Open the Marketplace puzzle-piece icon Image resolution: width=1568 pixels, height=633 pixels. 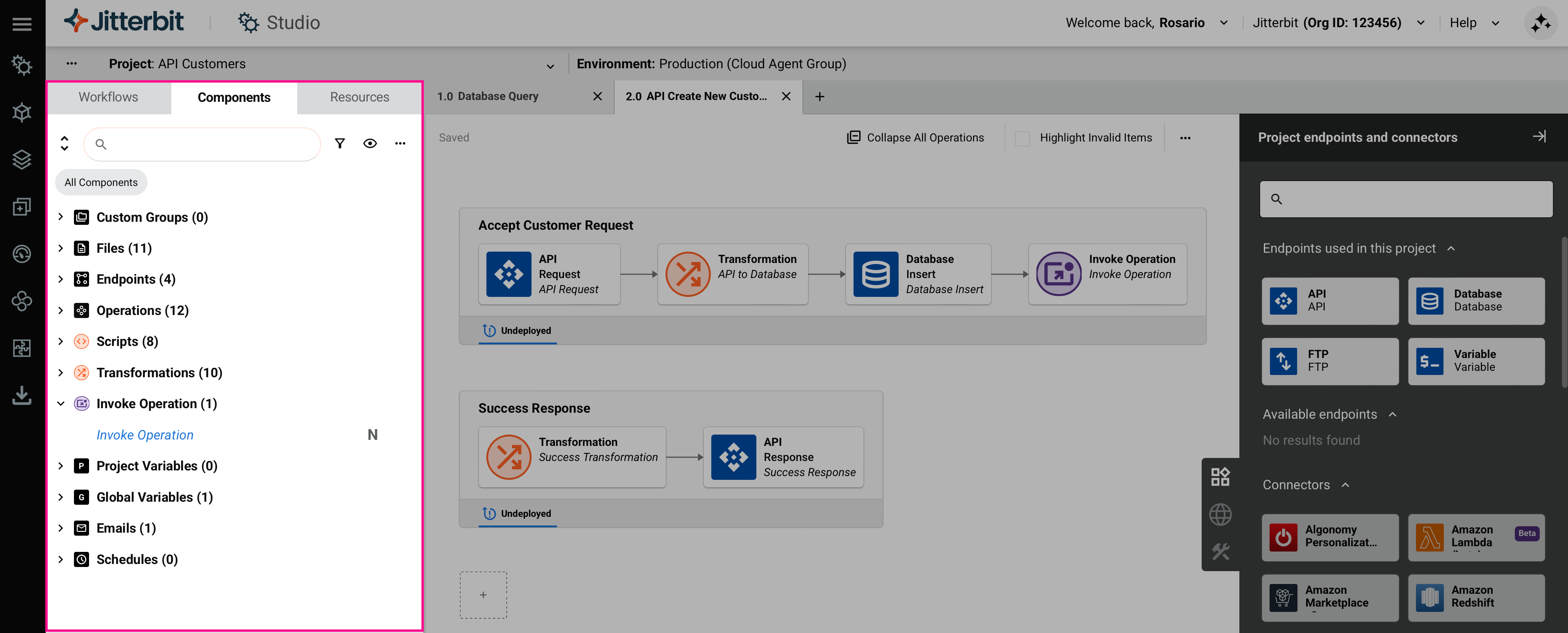click(22, 348)
